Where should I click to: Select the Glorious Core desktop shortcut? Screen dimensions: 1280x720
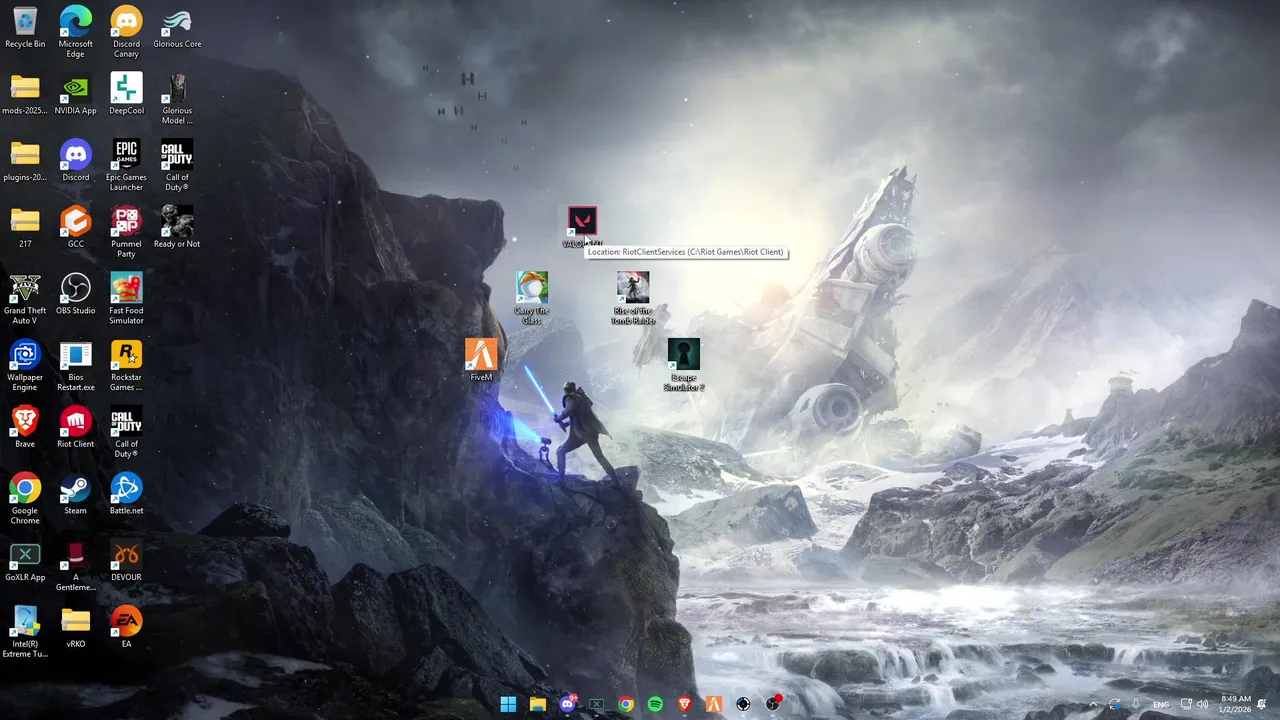point(177,27)
